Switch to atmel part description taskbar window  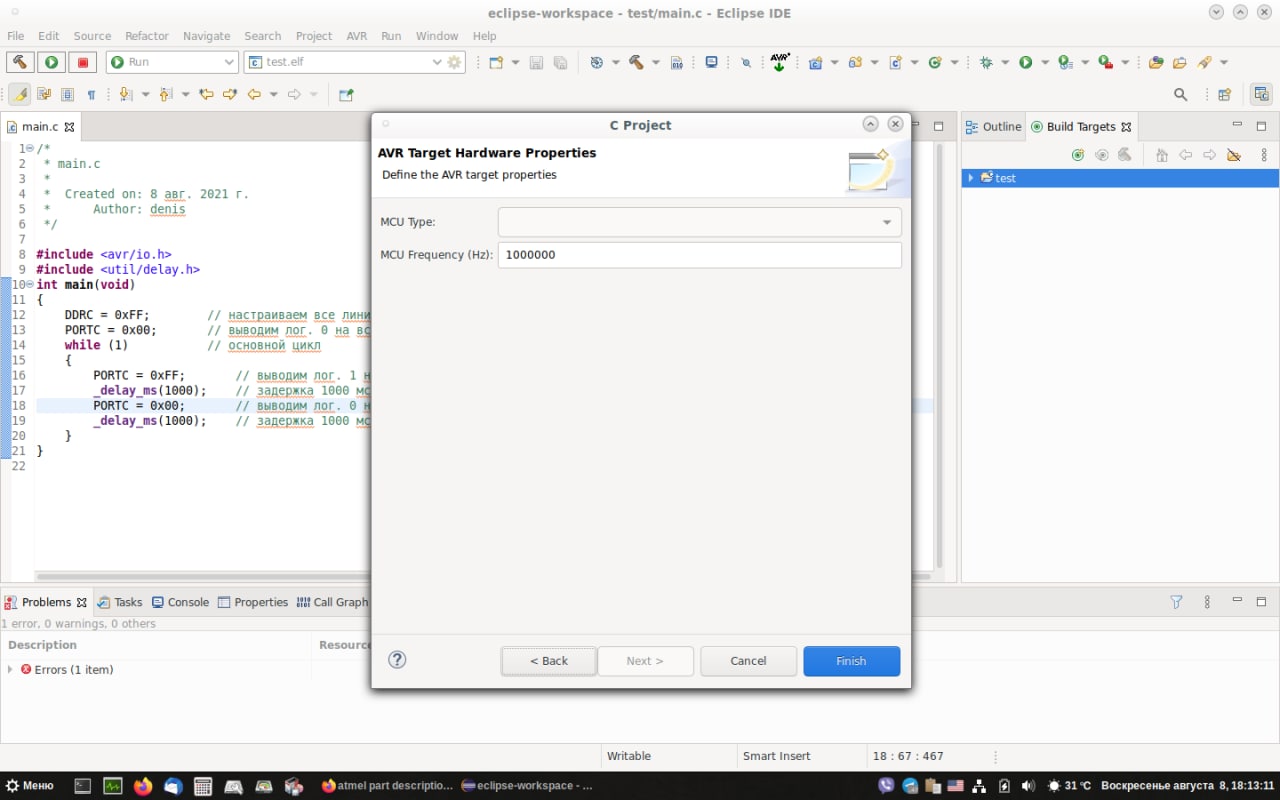pos(387,786)
